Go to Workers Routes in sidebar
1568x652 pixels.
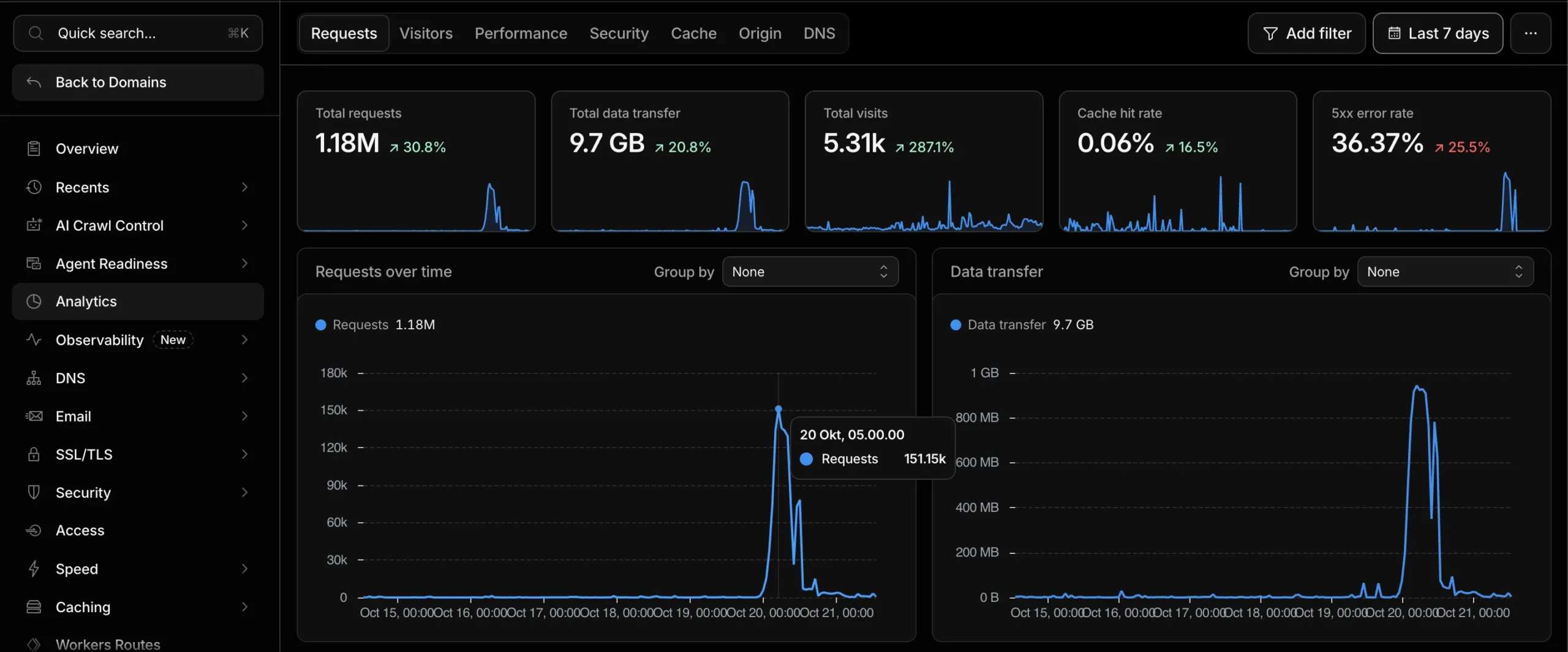click(108, 644)
